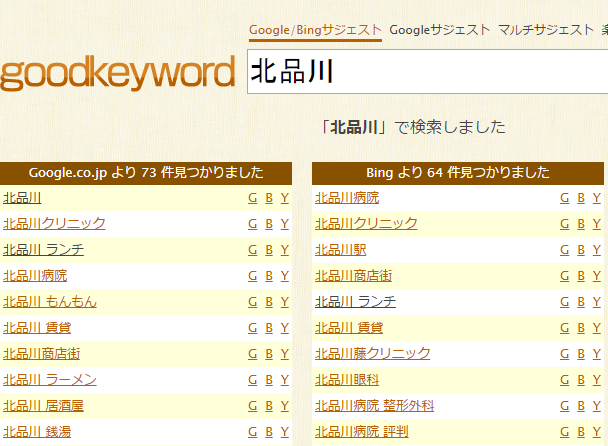
Task: Click Y for Bing-column 北品川駅 row
Action: click(597, 250)
